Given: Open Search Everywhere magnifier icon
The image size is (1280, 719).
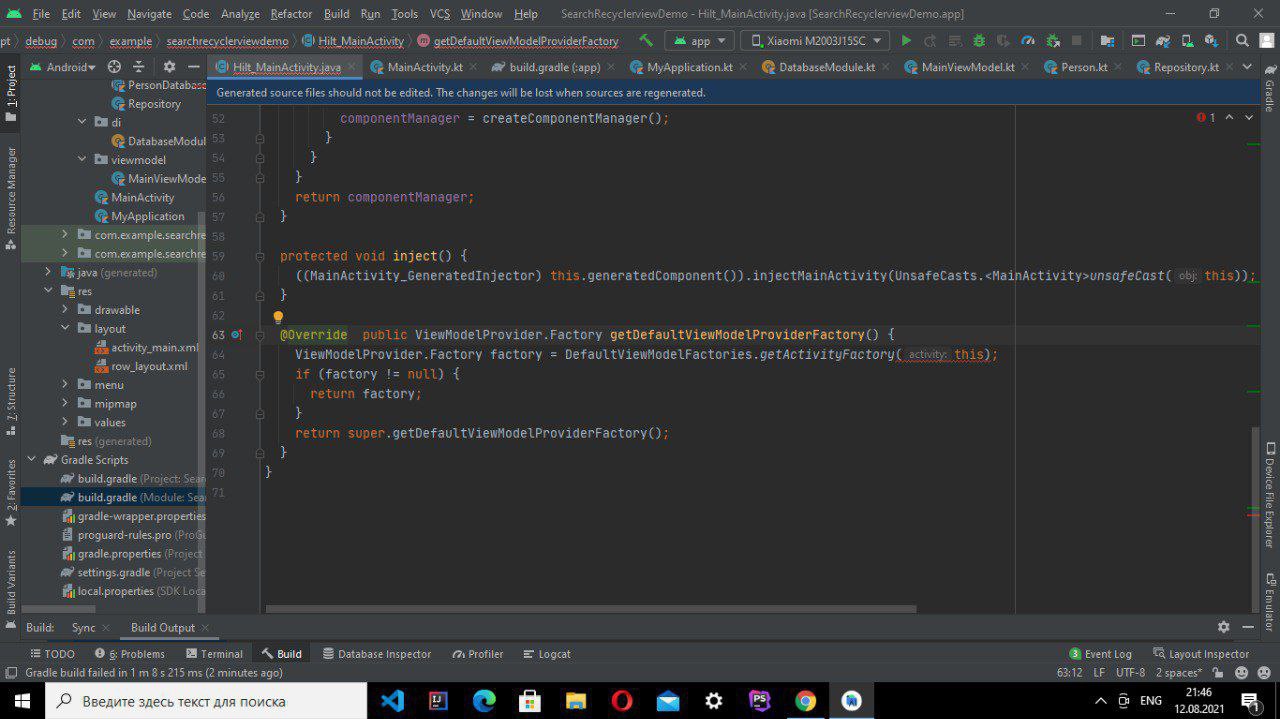Looking at the screenshot, I should 1242,41.
